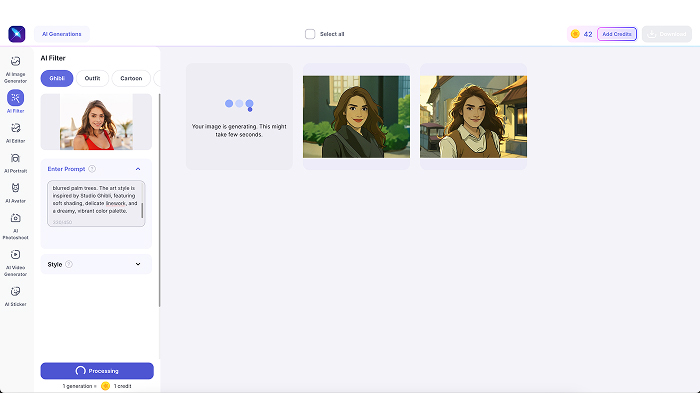Switch to the Outfit filter tab

(92, 78)
